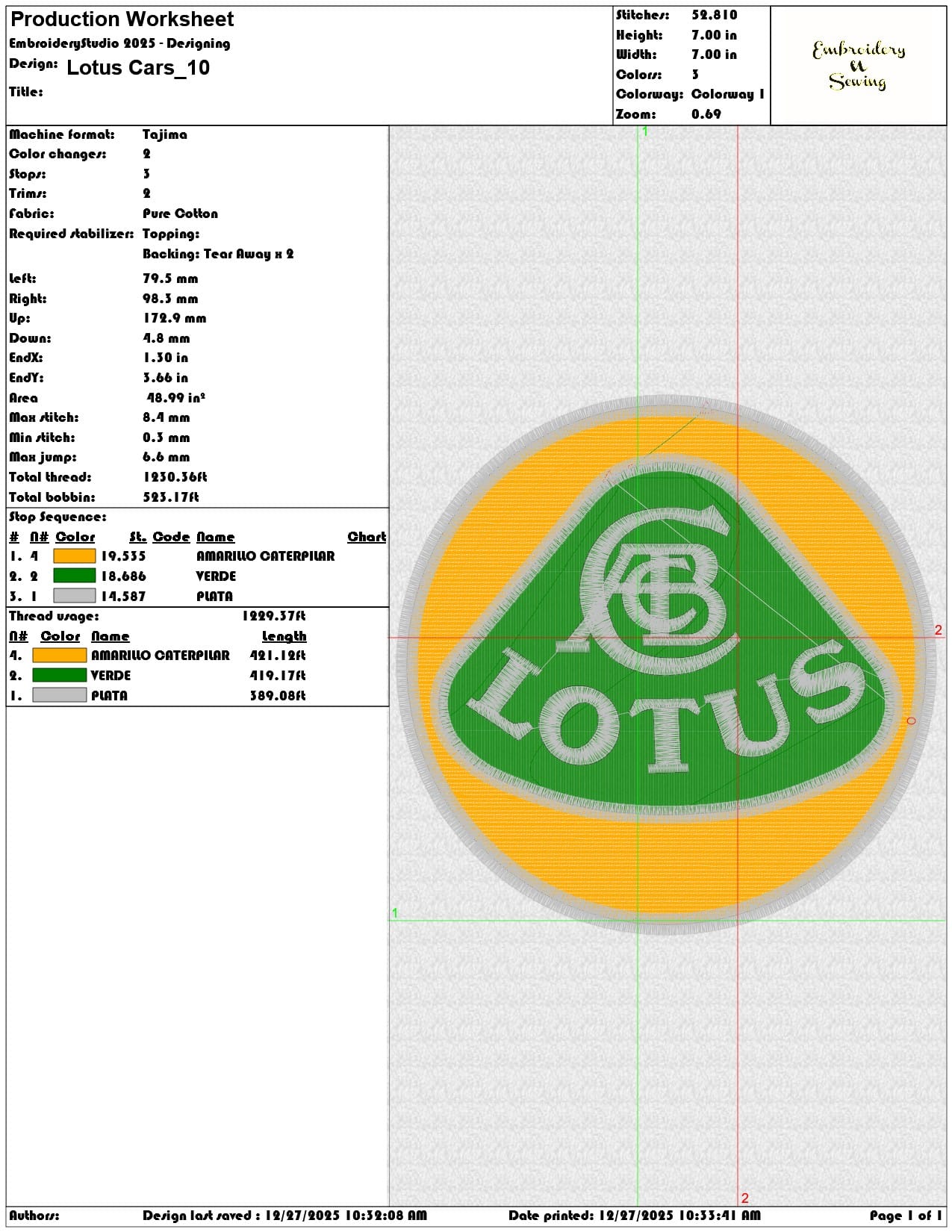Click the Down value 4.8 mm
Screen dimensions: 952x1232
click(x=167, y=338)
